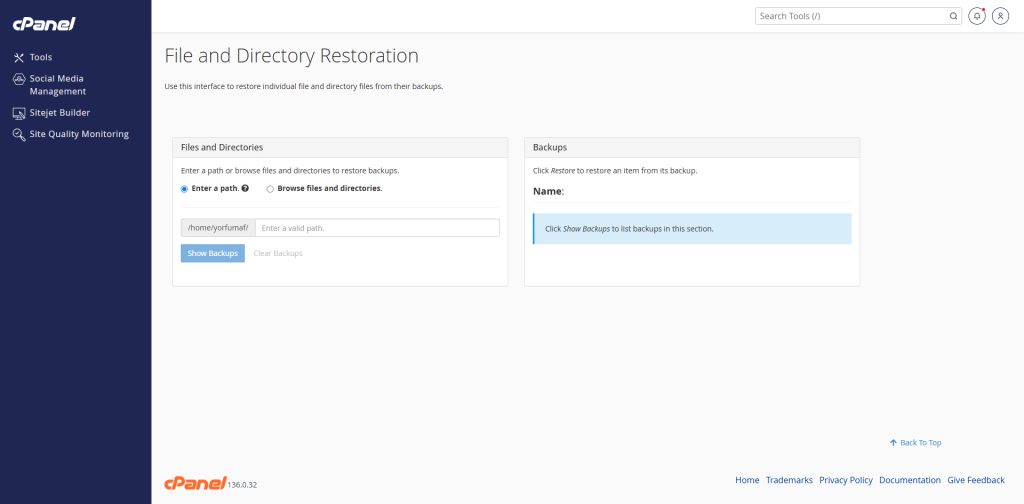
Task: Select Browse files and directories radio button
Action: pyautogui.click(x=270, y=189)
